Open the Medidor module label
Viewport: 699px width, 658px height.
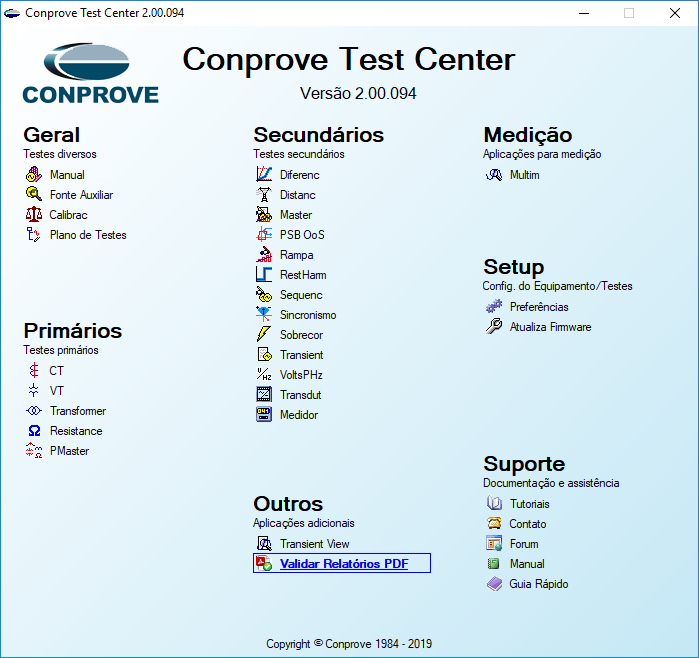(299, 415)
